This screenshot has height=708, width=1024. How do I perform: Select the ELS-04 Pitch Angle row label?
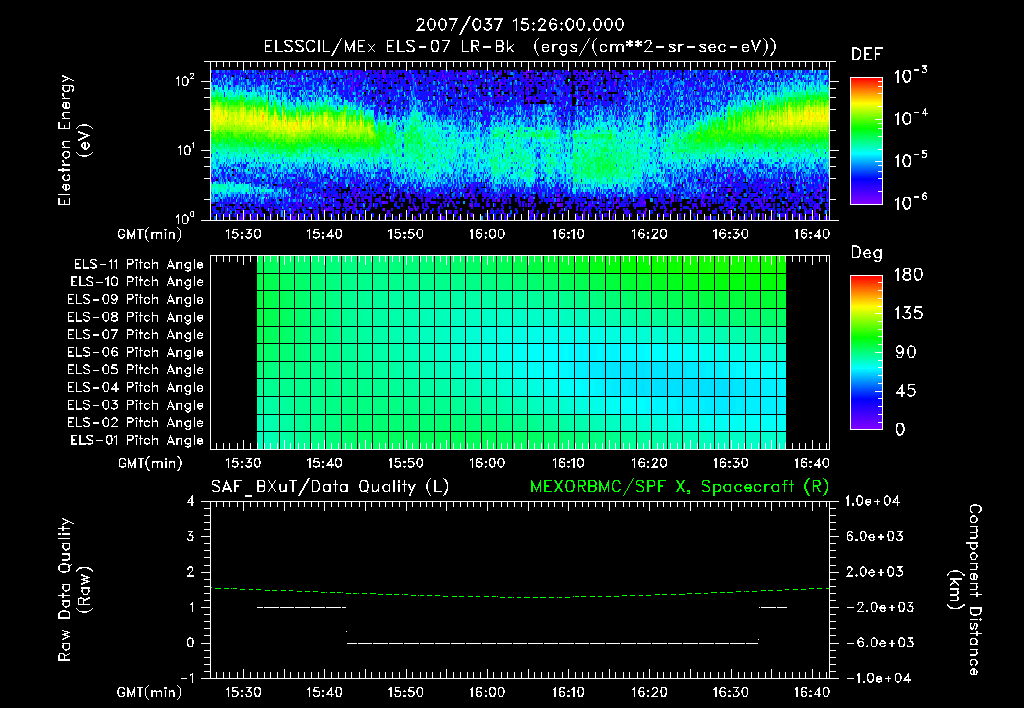136,387
